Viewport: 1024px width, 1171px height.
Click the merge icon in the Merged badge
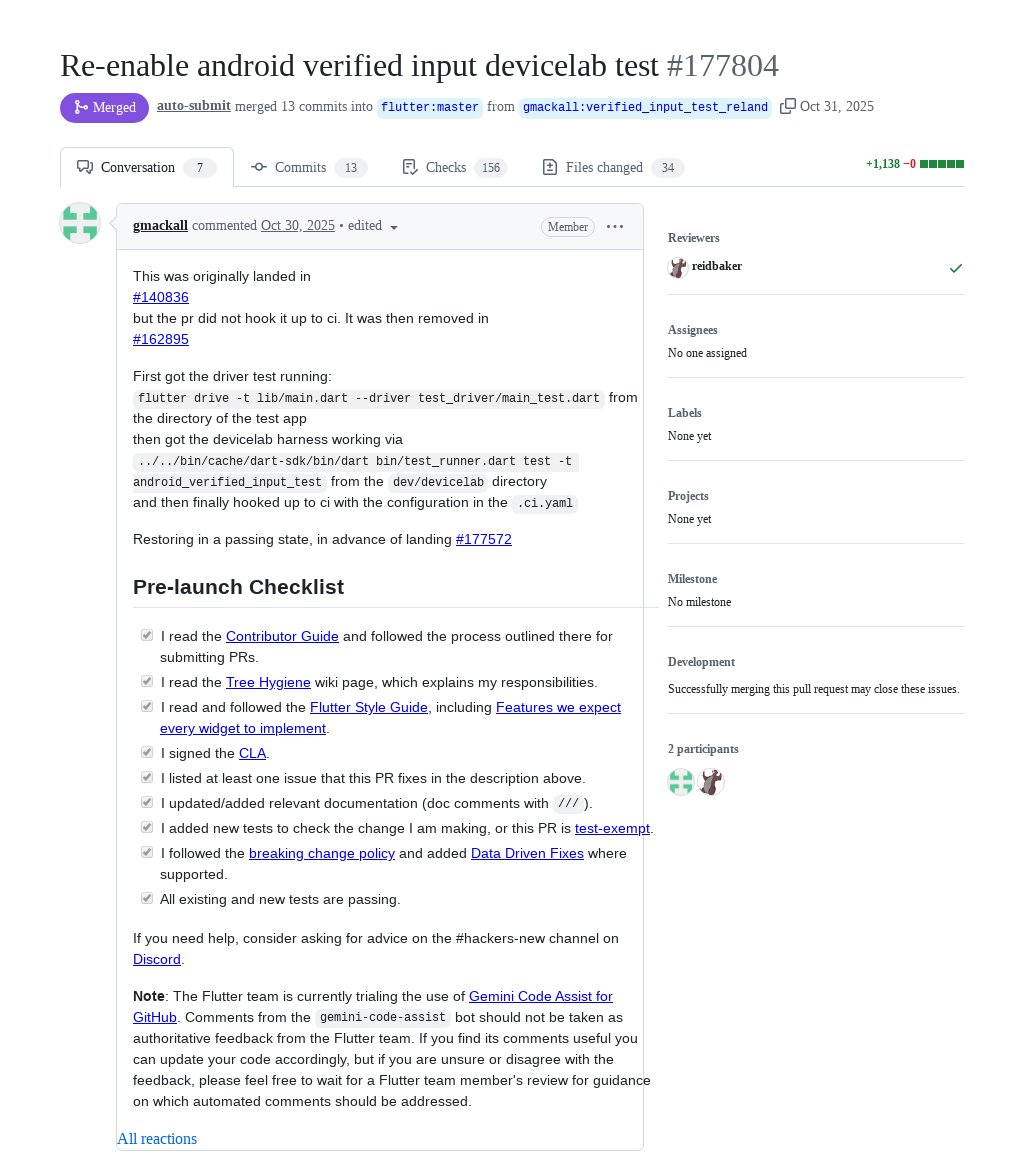click(81, 108)
